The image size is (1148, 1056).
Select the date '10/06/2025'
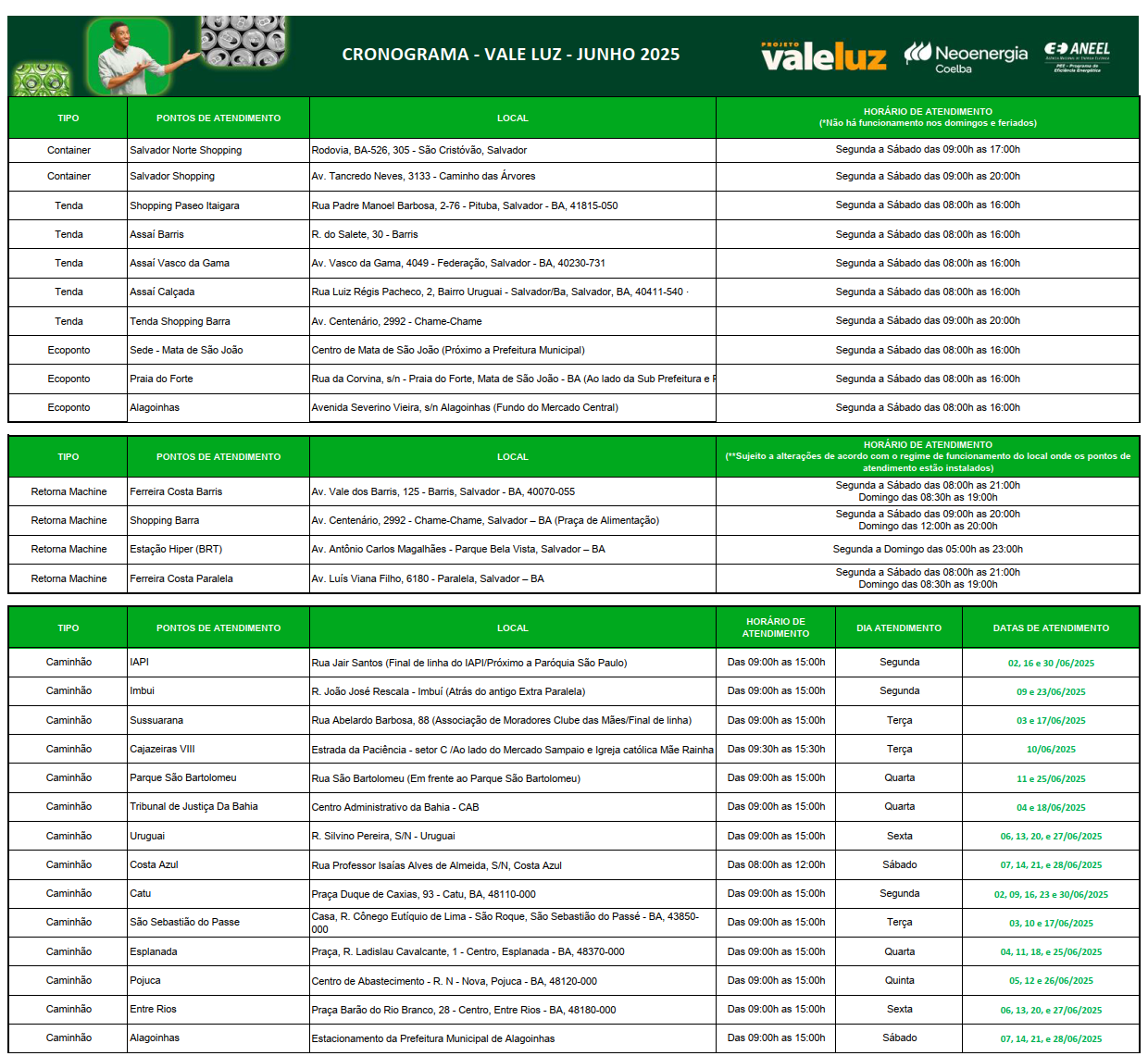pos(1051,749)
